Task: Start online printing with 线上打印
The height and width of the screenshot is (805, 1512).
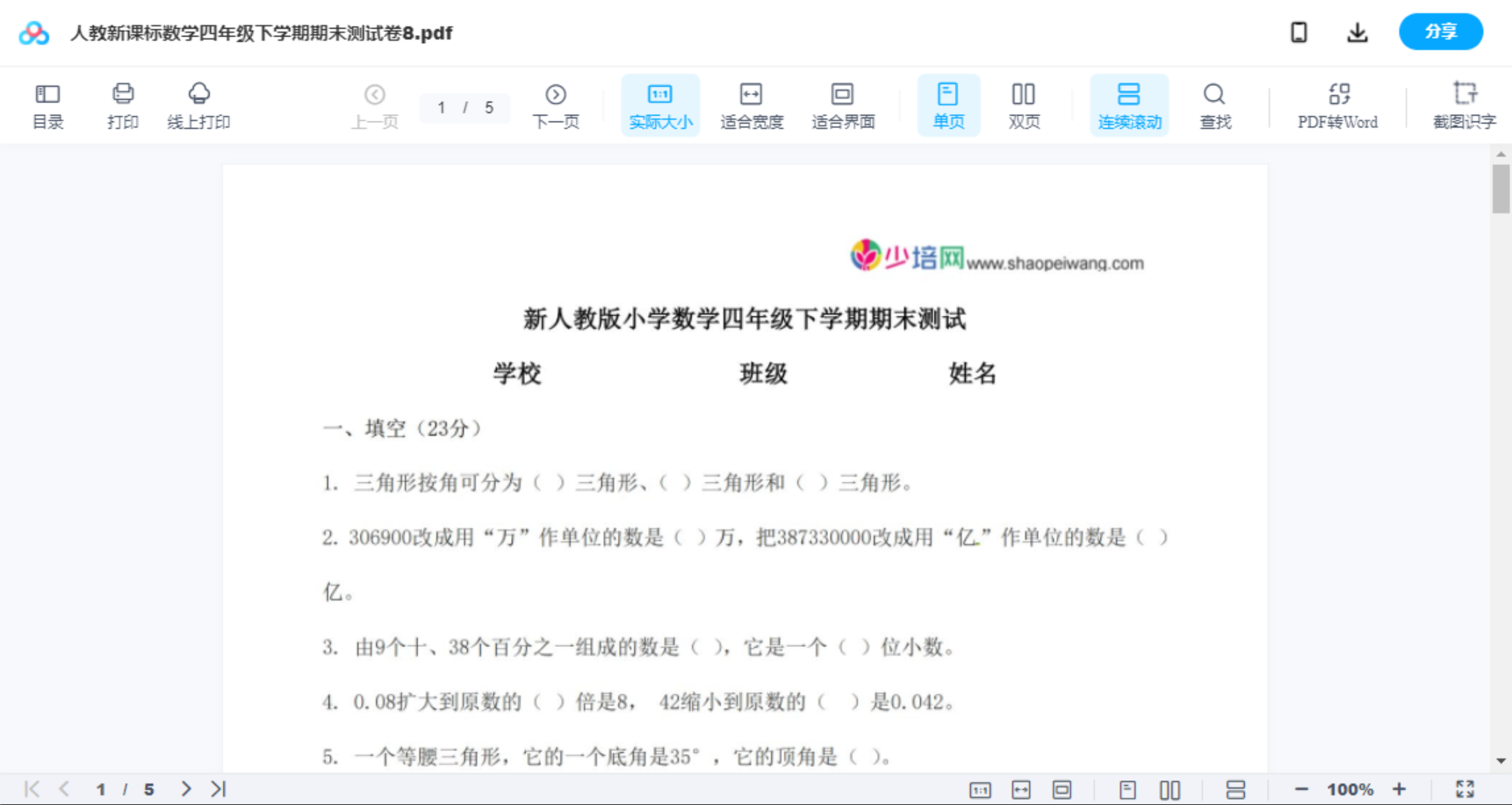Action: click(199, 105)
